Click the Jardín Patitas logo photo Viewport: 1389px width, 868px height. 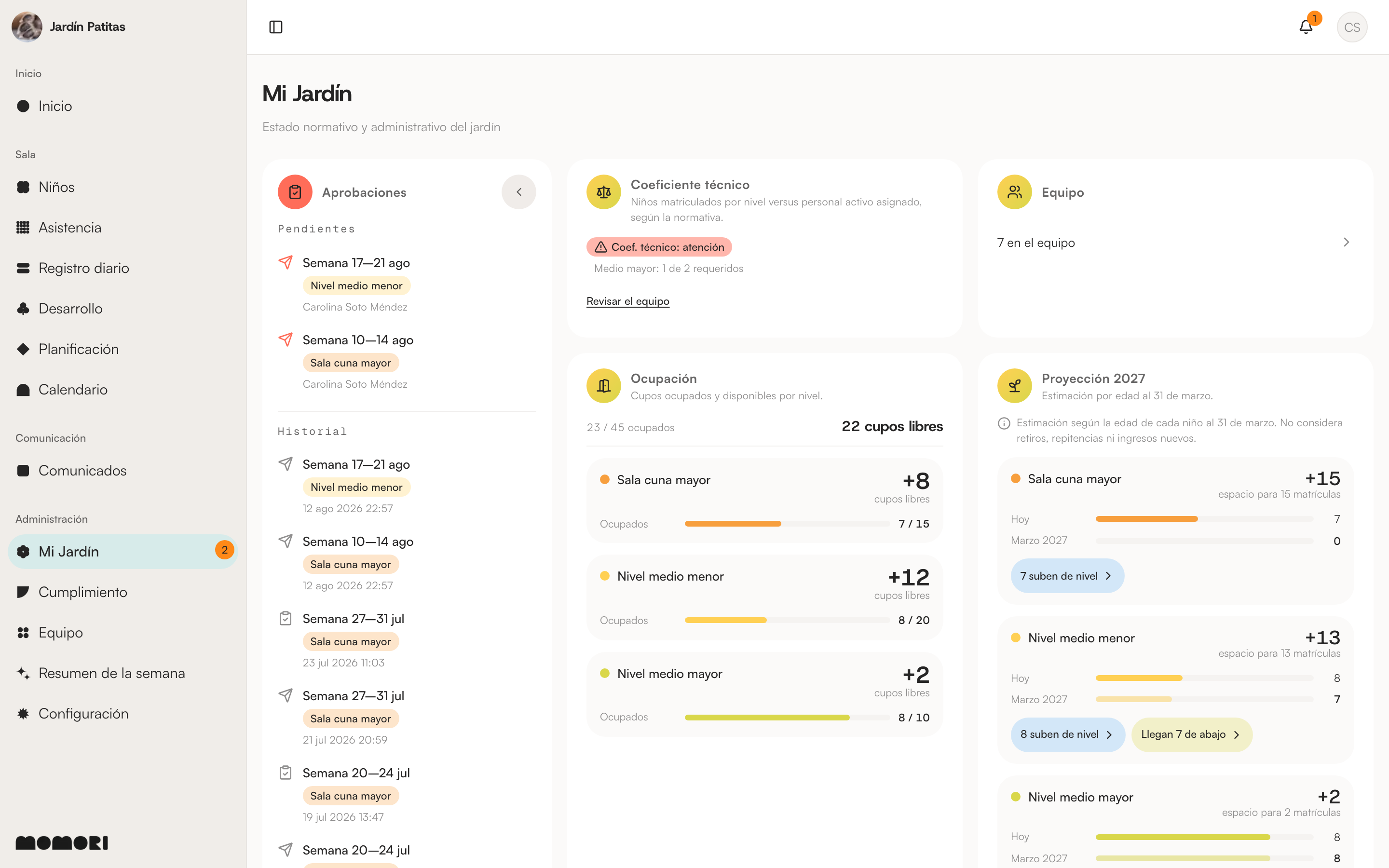[x=27, y=27]
